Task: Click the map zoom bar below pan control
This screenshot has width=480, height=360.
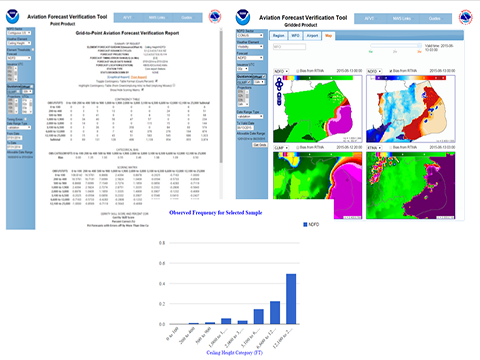Action: (279, 99)
